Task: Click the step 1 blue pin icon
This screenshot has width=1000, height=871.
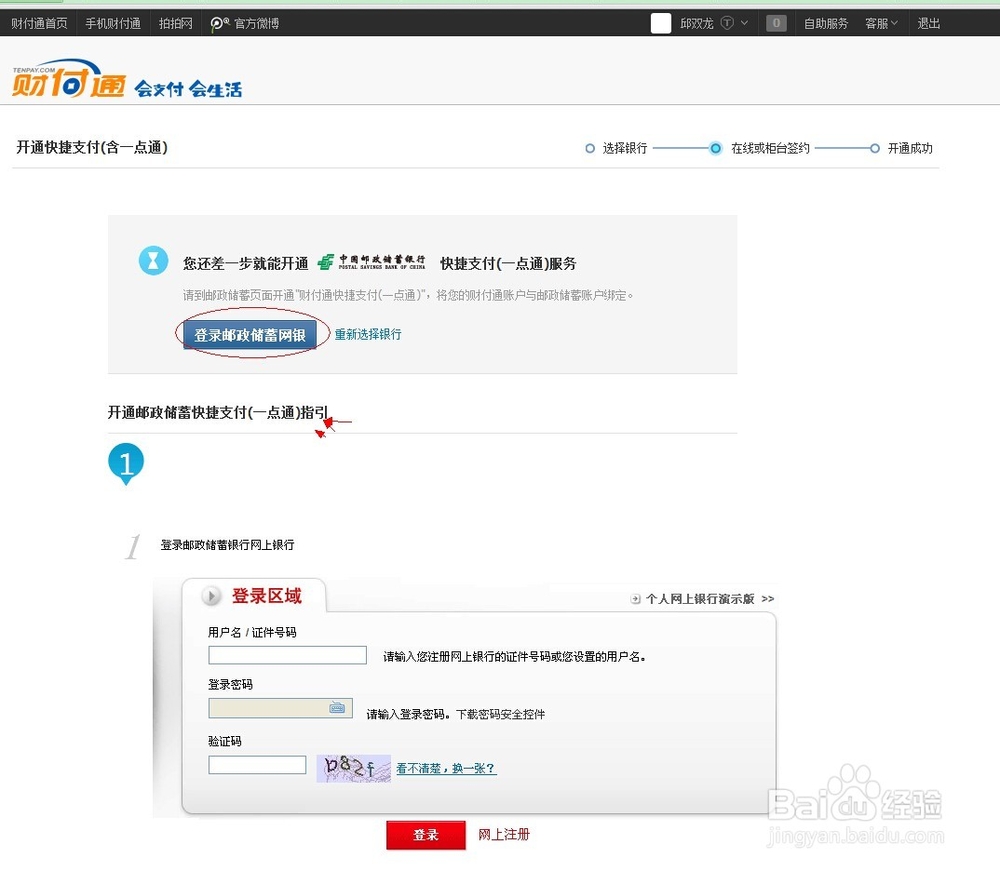Action: [x=126, y=464]
